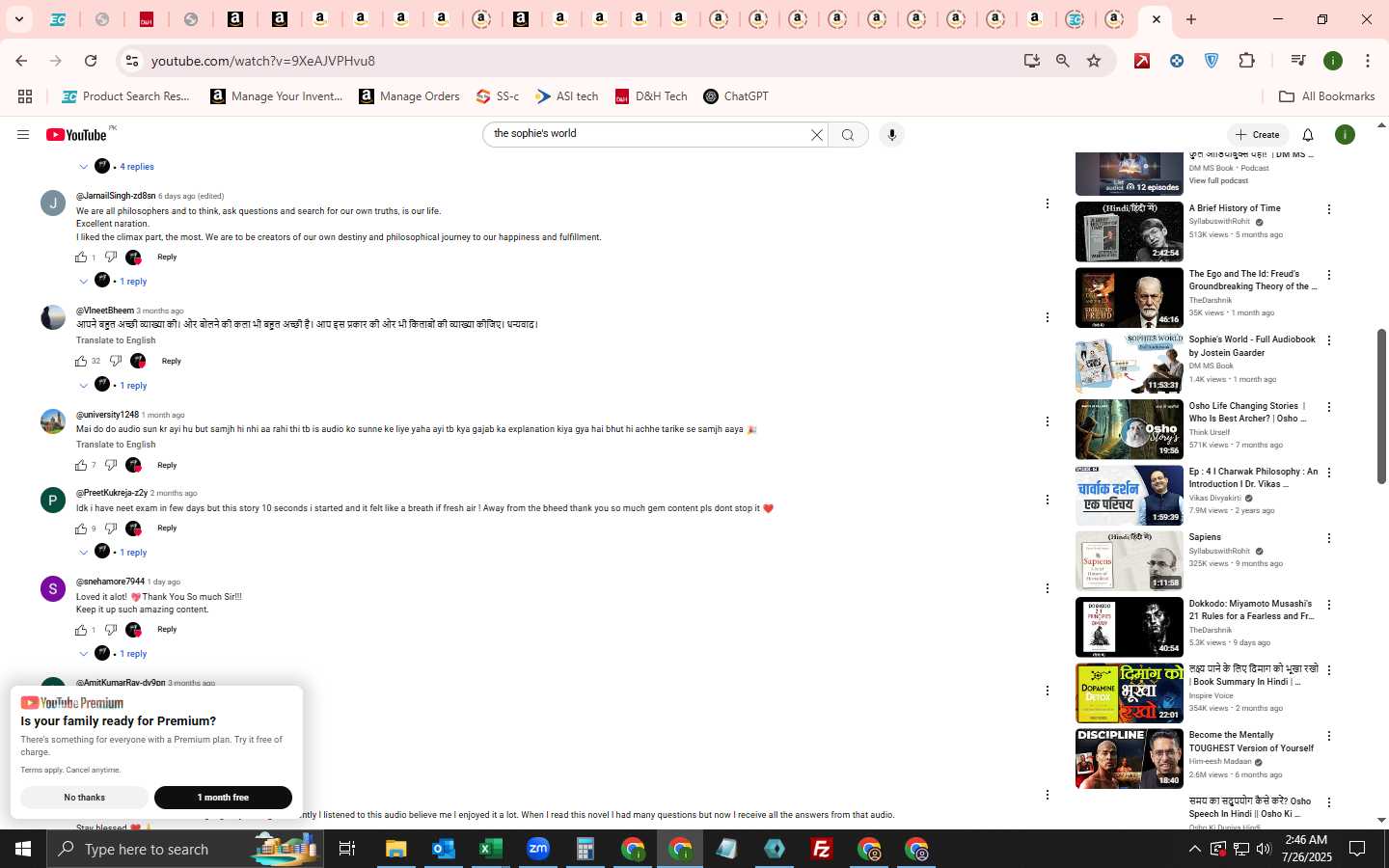Click the page vertical scrollbar thumb

coord(1381,405)
